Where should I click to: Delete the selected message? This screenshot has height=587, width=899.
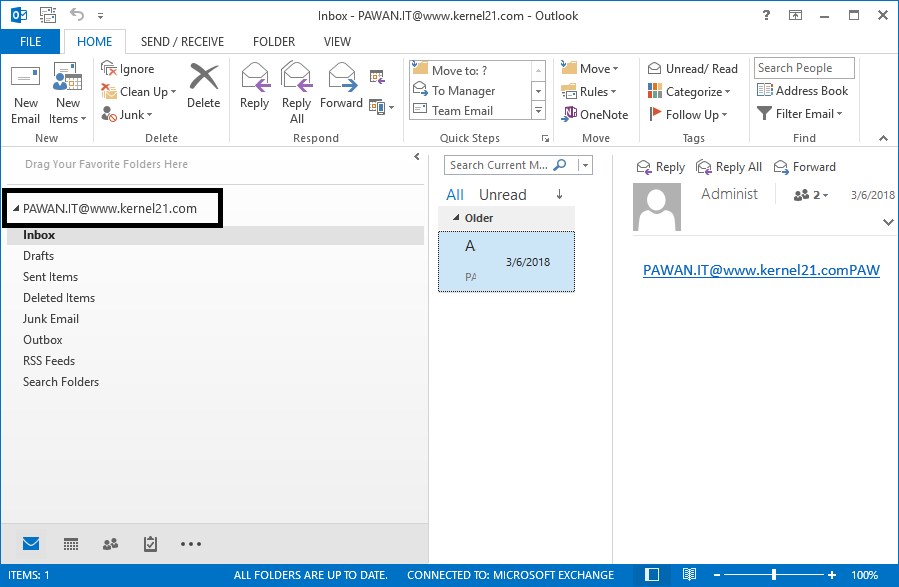204,86
